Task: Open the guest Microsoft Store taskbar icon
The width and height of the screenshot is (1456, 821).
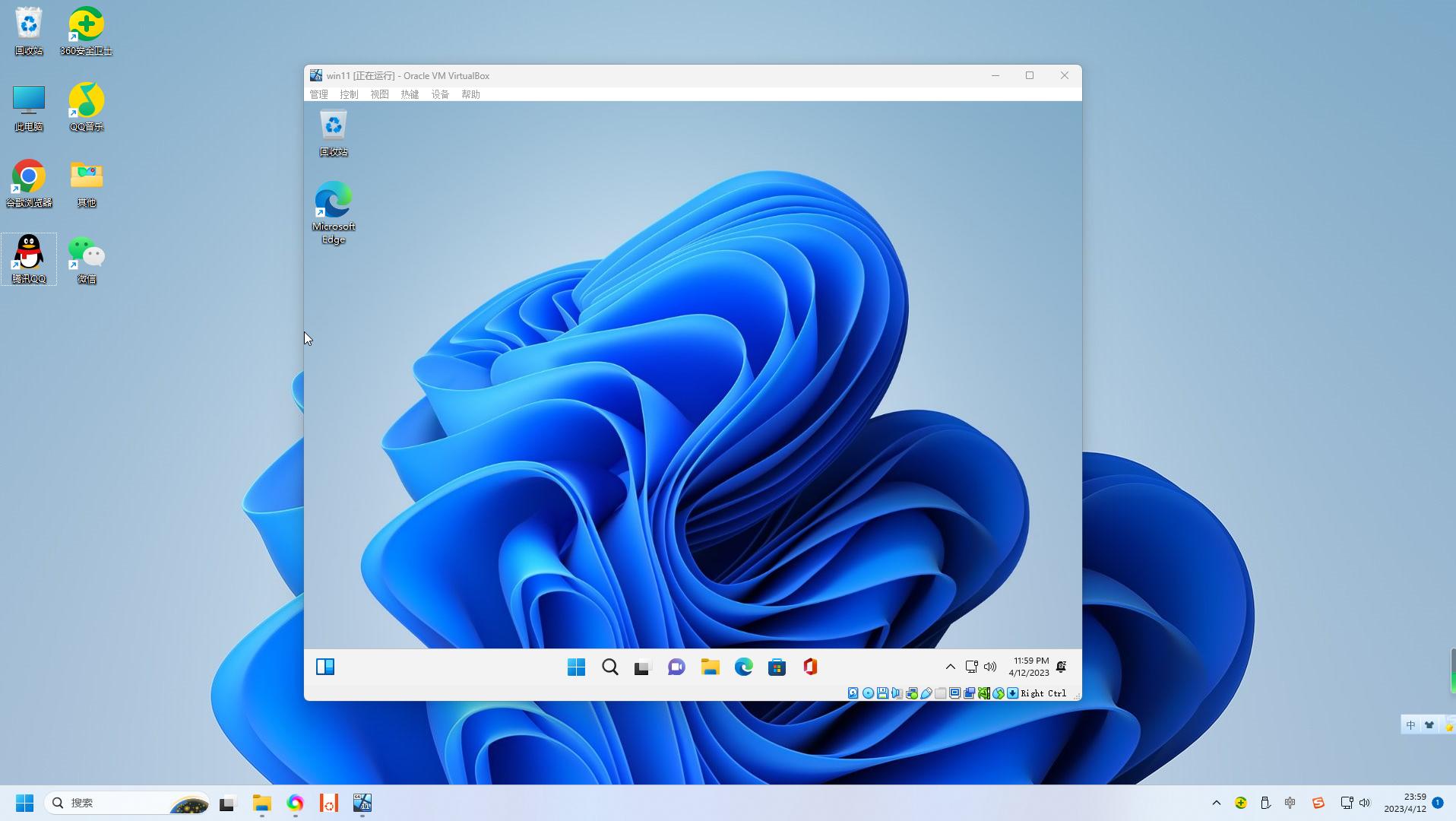Action: click(x=777, y=667)
